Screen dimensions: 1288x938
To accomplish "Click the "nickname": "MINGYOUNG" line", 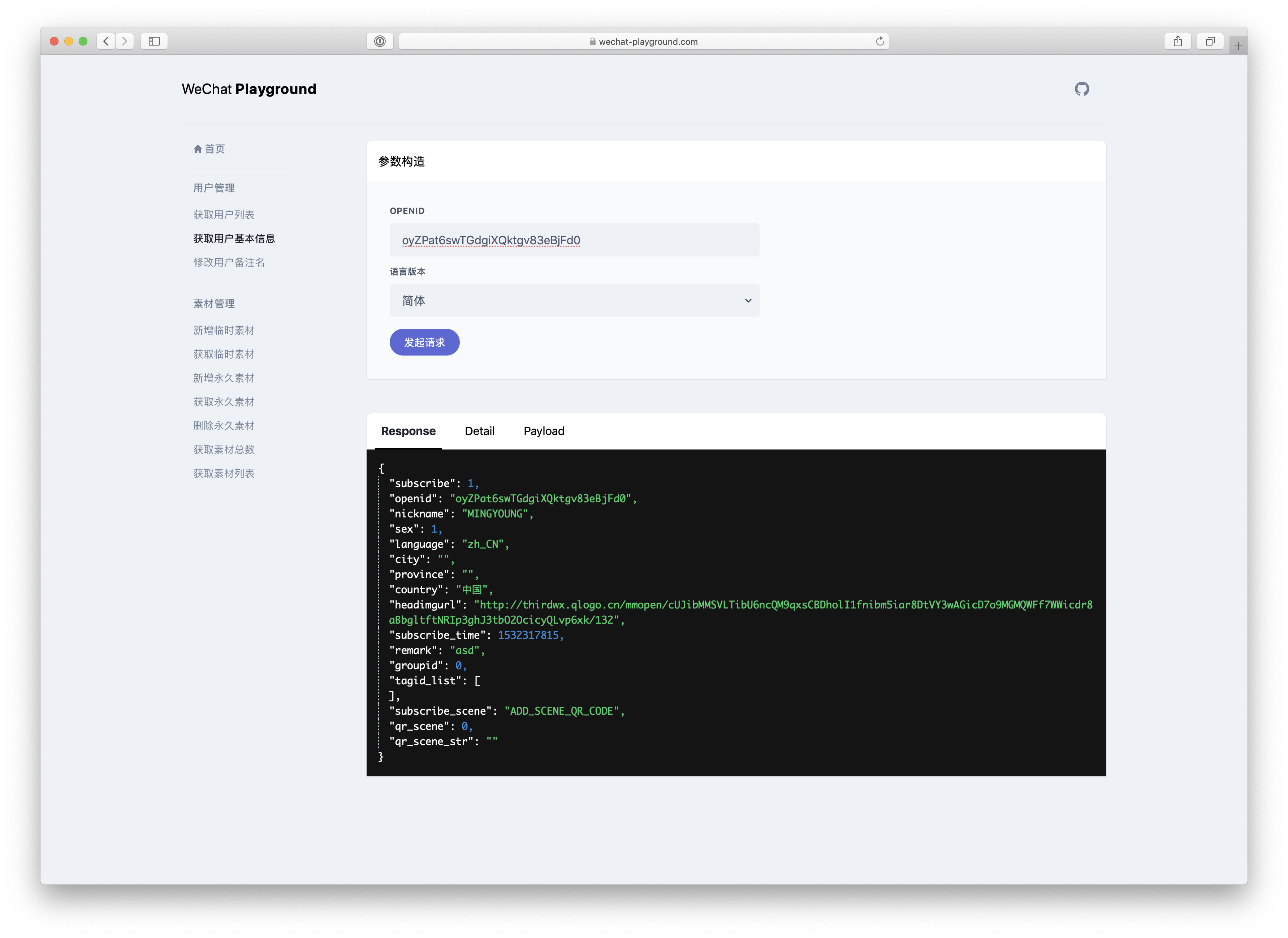I will 461,513.
